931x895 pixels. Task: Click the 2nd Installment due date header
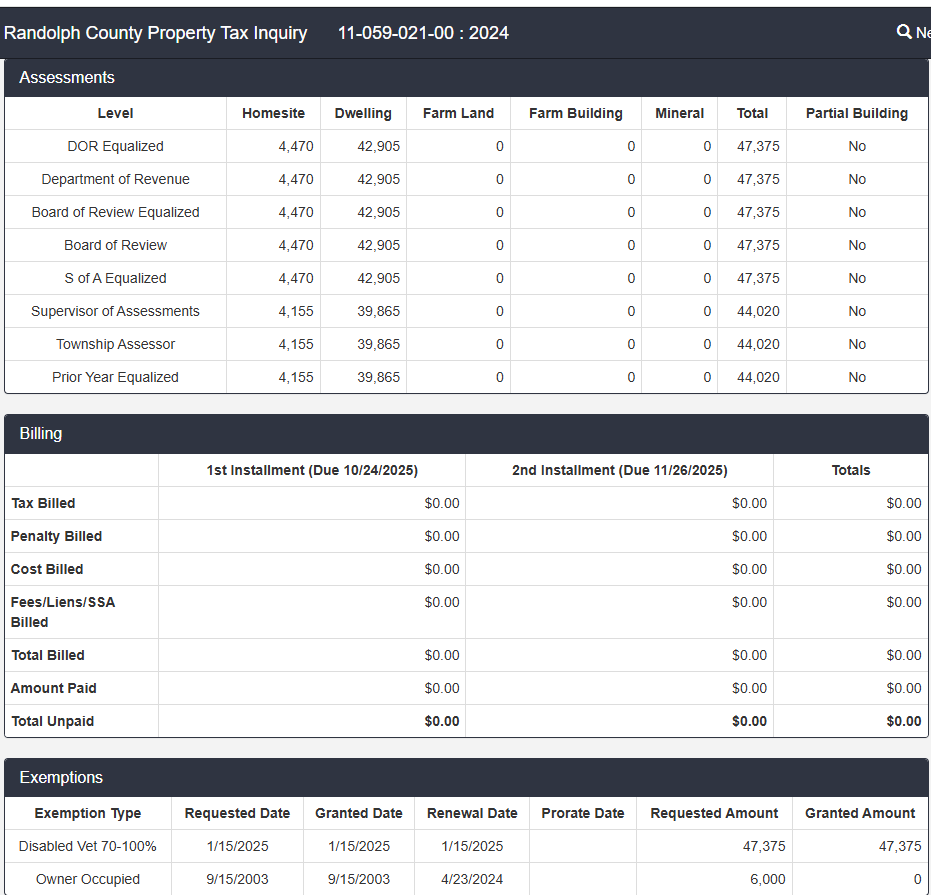(619, 470)
